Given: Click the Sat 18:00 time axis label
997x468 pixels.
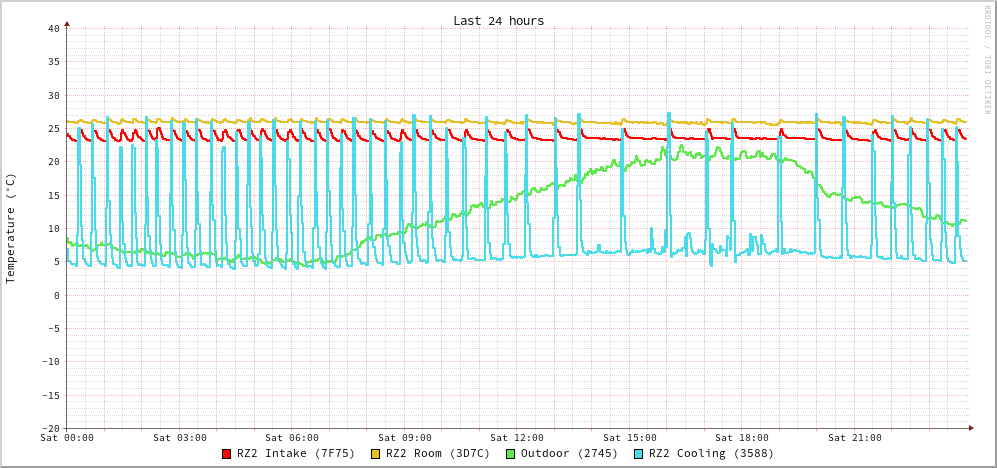Looking at the screenshot, I should click(742, 438).
